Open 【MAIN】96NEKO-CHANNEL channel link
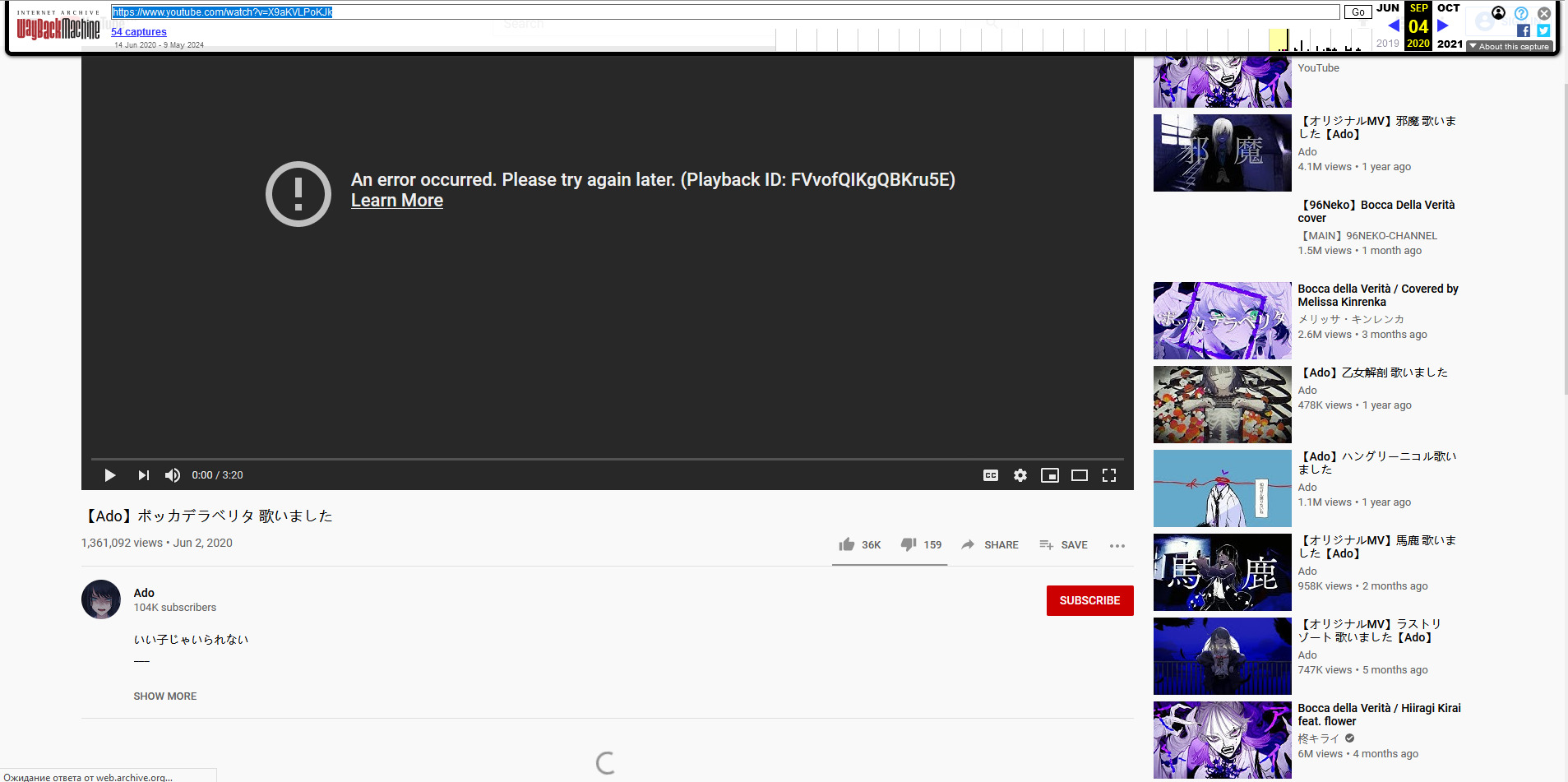 tap(1367, 236)
